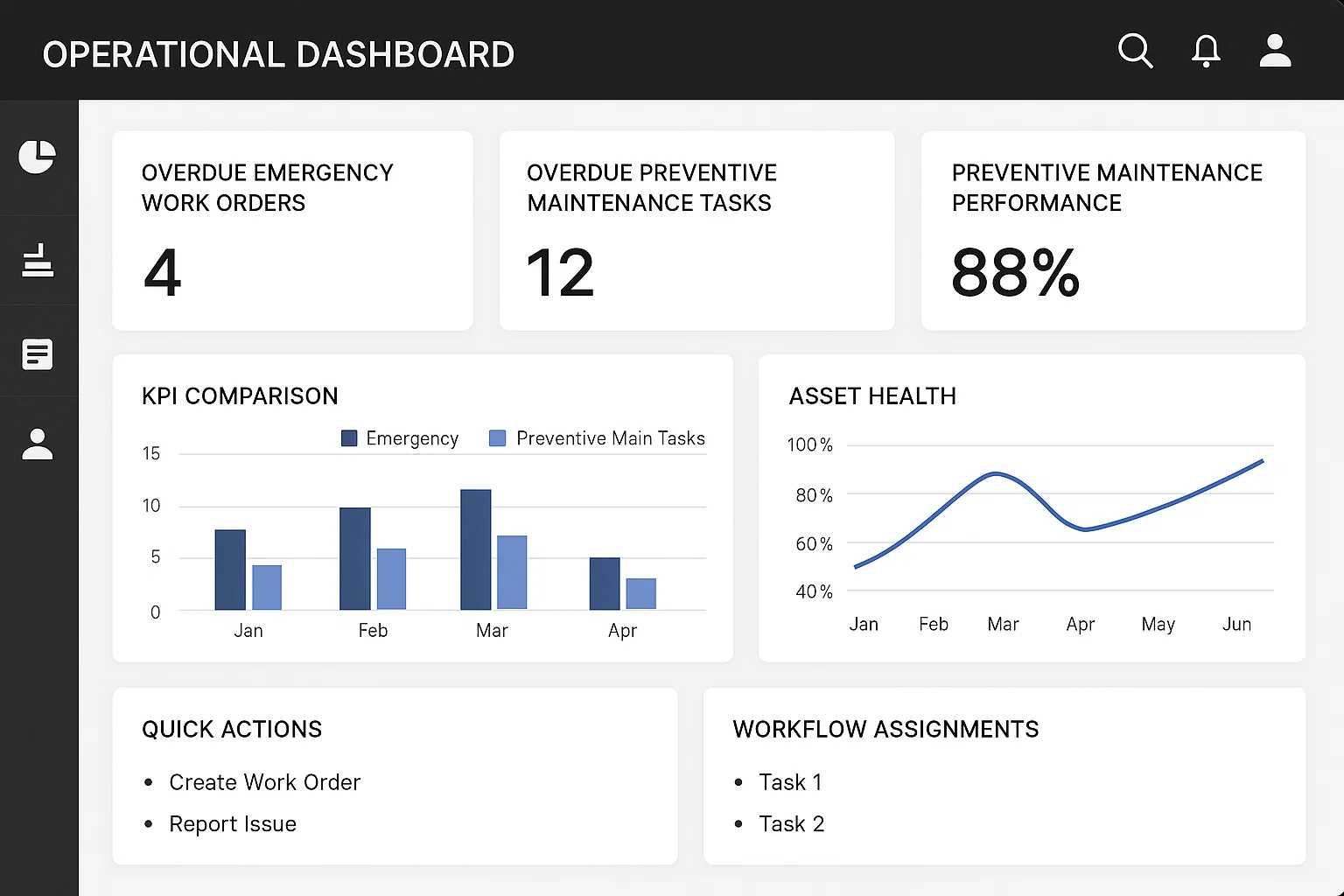The width and height of the screenshot is (1344, 896).
Task: Click the Operational Dashboard title
Action: tap(278, 54)
